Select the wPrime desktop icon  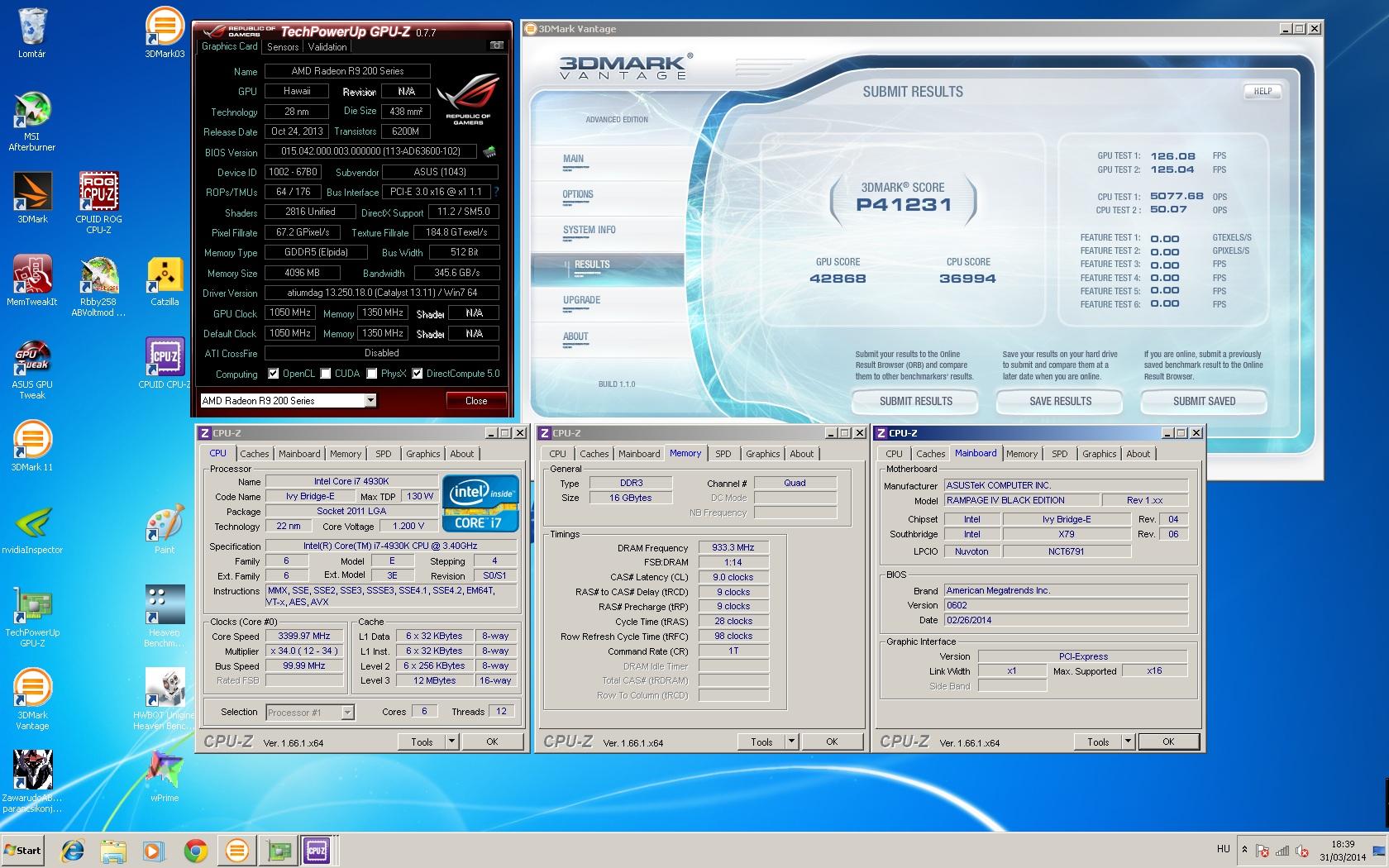165,777
